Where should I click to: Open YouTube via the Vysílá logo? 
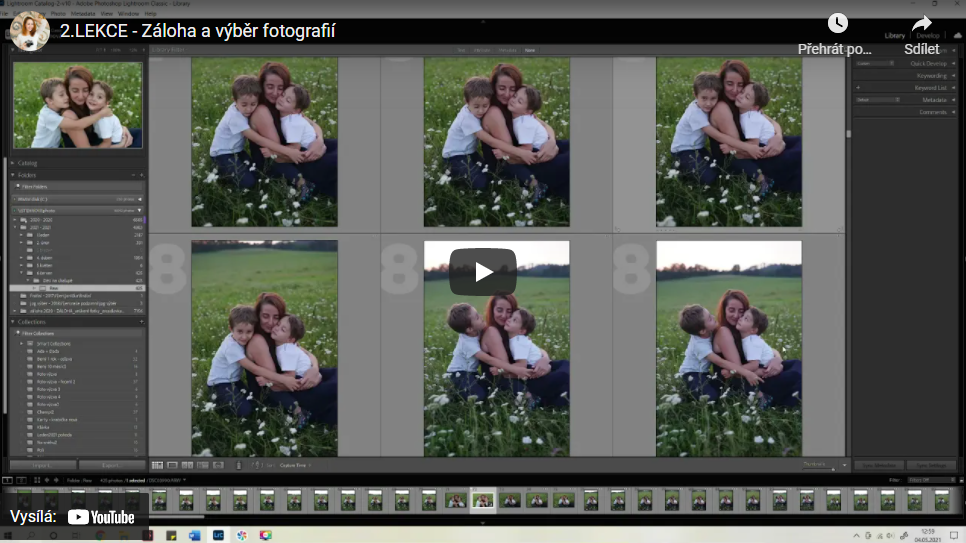(x=101, y=517)
